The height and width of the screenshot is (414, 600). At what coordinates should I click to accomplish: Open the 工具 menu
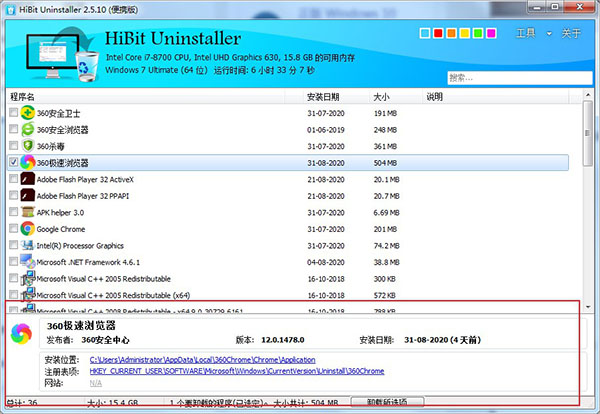point(526,33)
